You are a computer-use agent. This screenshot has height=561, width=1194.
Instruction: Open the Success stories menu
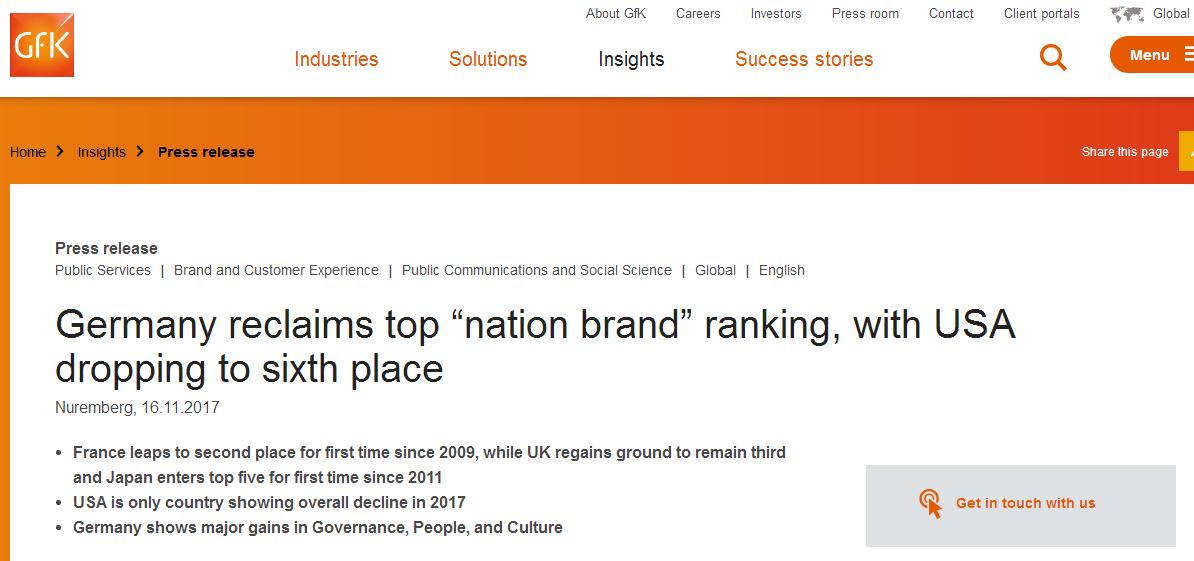click(804, 59)
